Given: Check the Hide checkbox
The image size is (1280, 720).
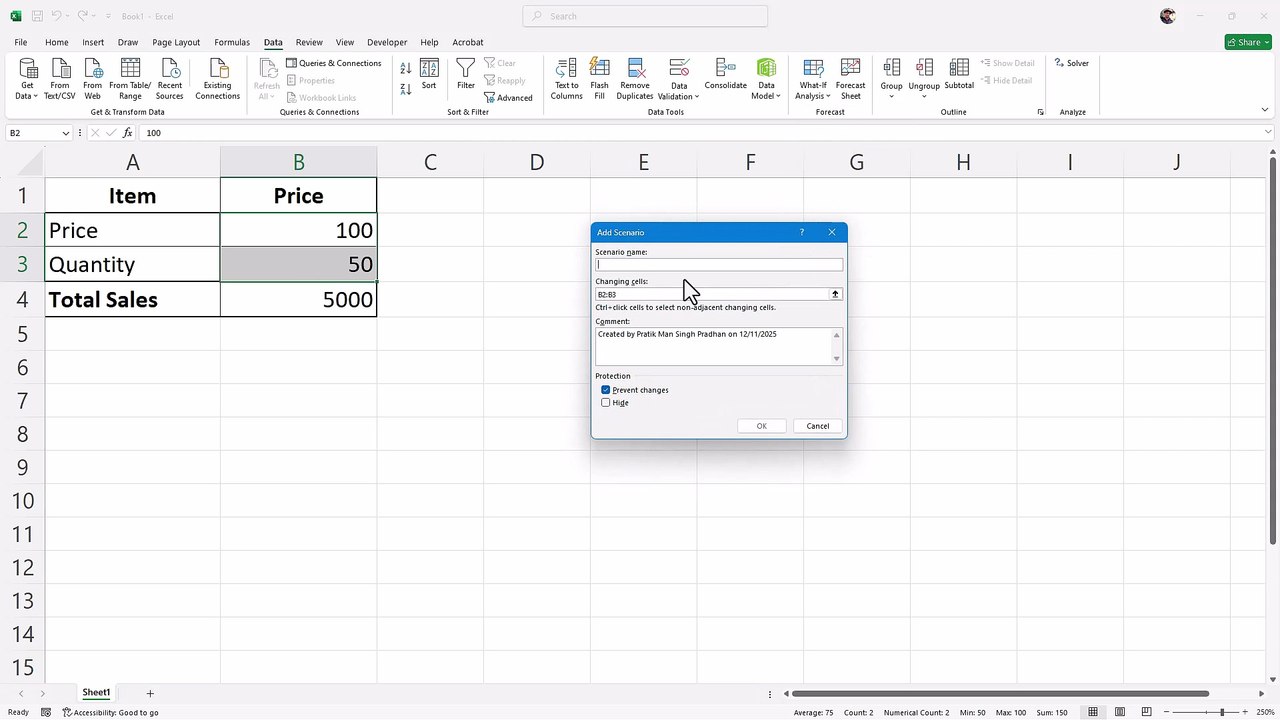Looking at the screenshot, I should (606, 403).
